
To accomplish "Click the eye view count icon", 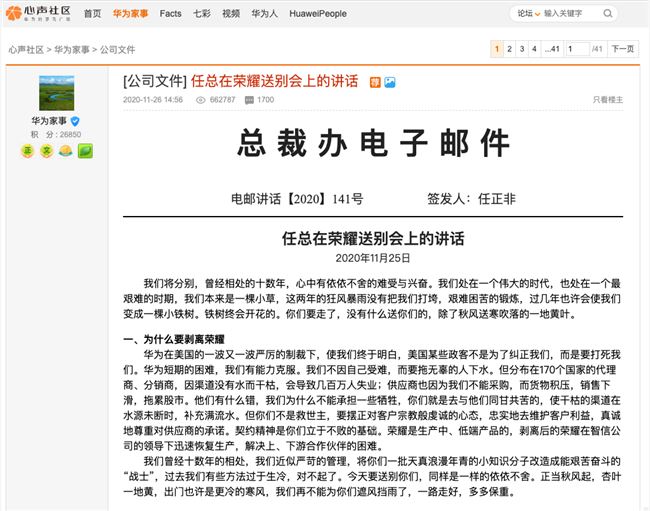I will click(201, 100).
